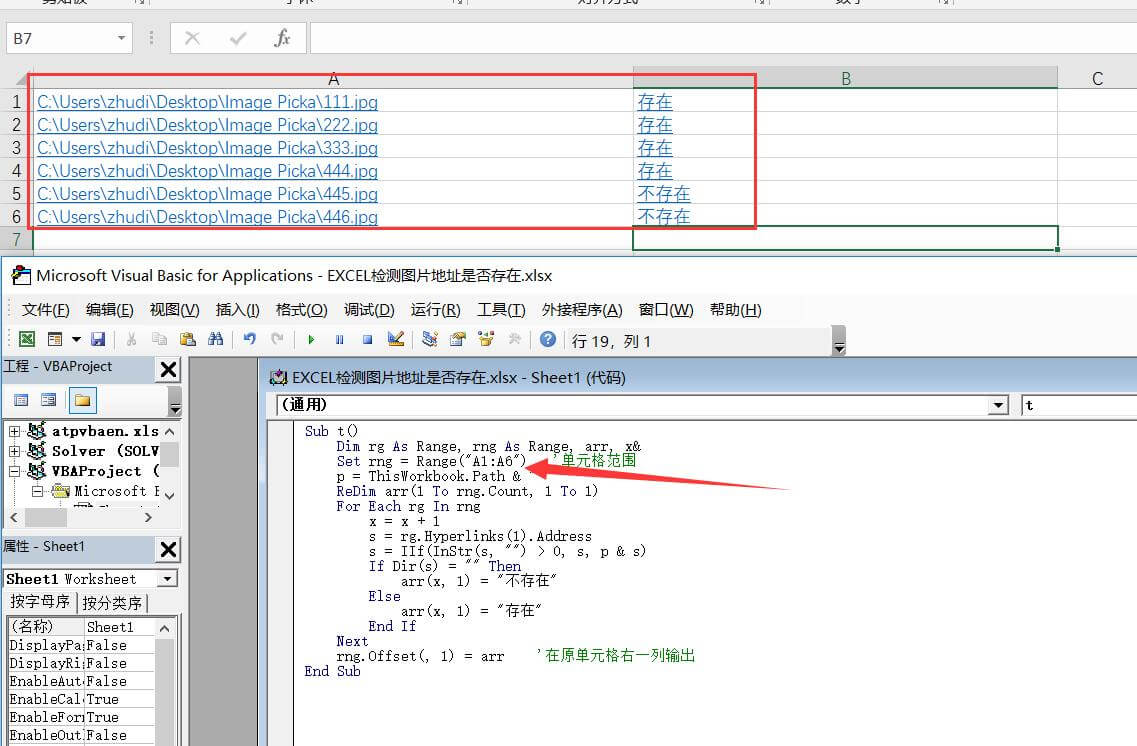Image resolution: width=1137 pixels, height=746 pixels.
Task: Collapse the VBAProject tree node
Action: point(14,471)
